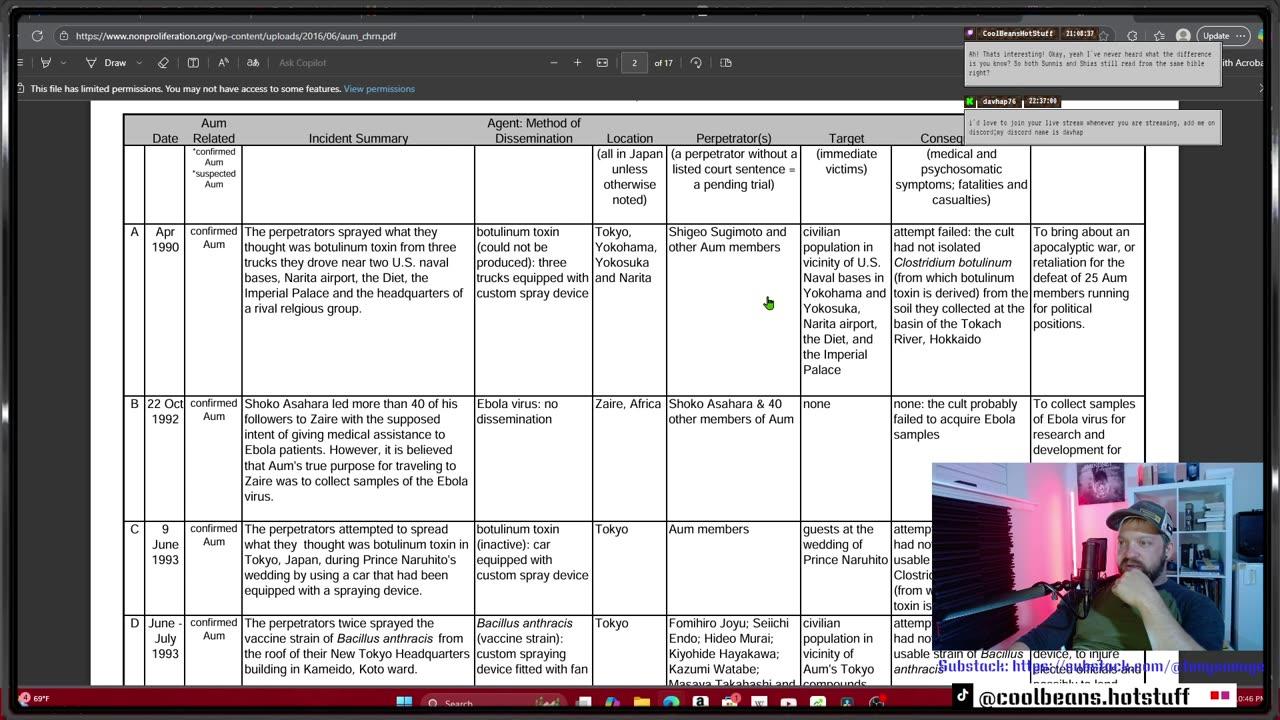The width and height of the screenshot is (1280, 720).
Task: Open the View permissions link
Action: (379, 89)
